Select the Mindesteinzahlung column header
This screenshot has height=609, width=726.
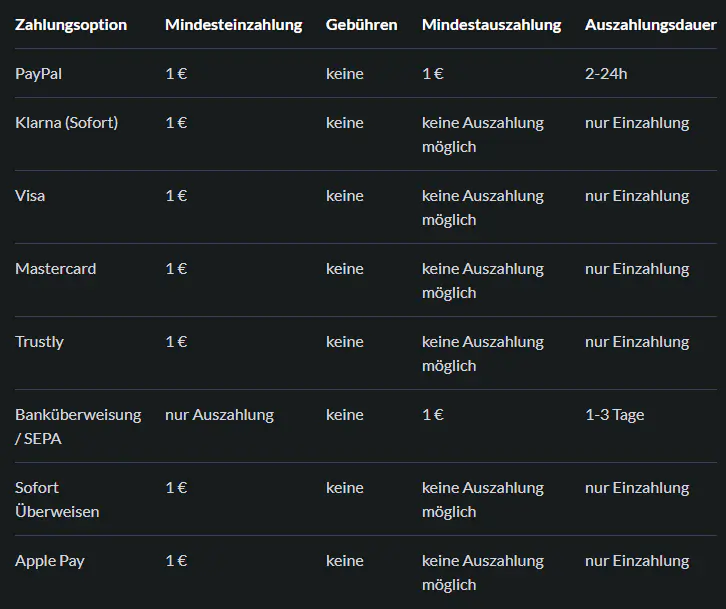click(x=233, y=24)
